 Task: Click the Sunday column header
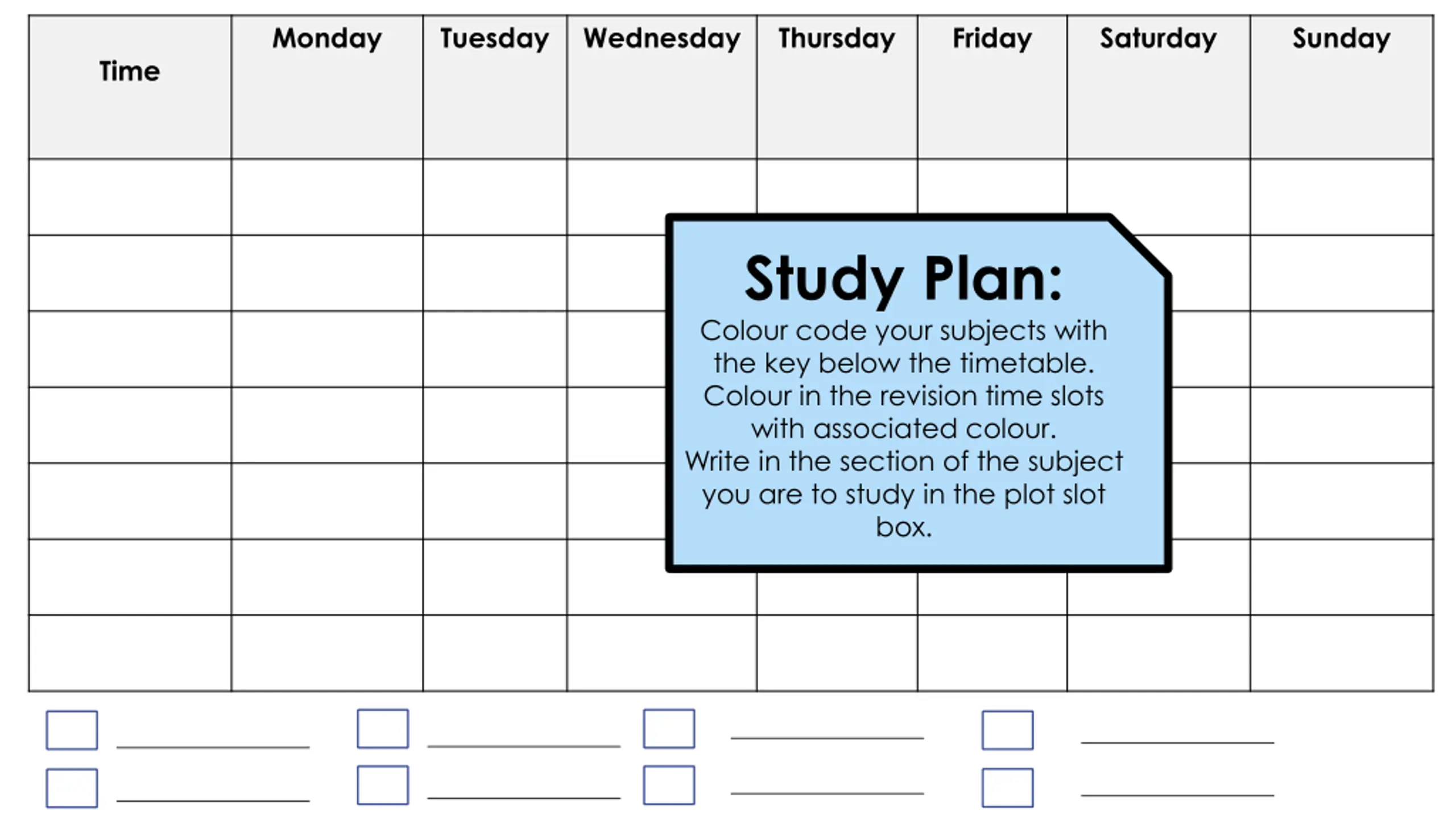click(1342, 87)
